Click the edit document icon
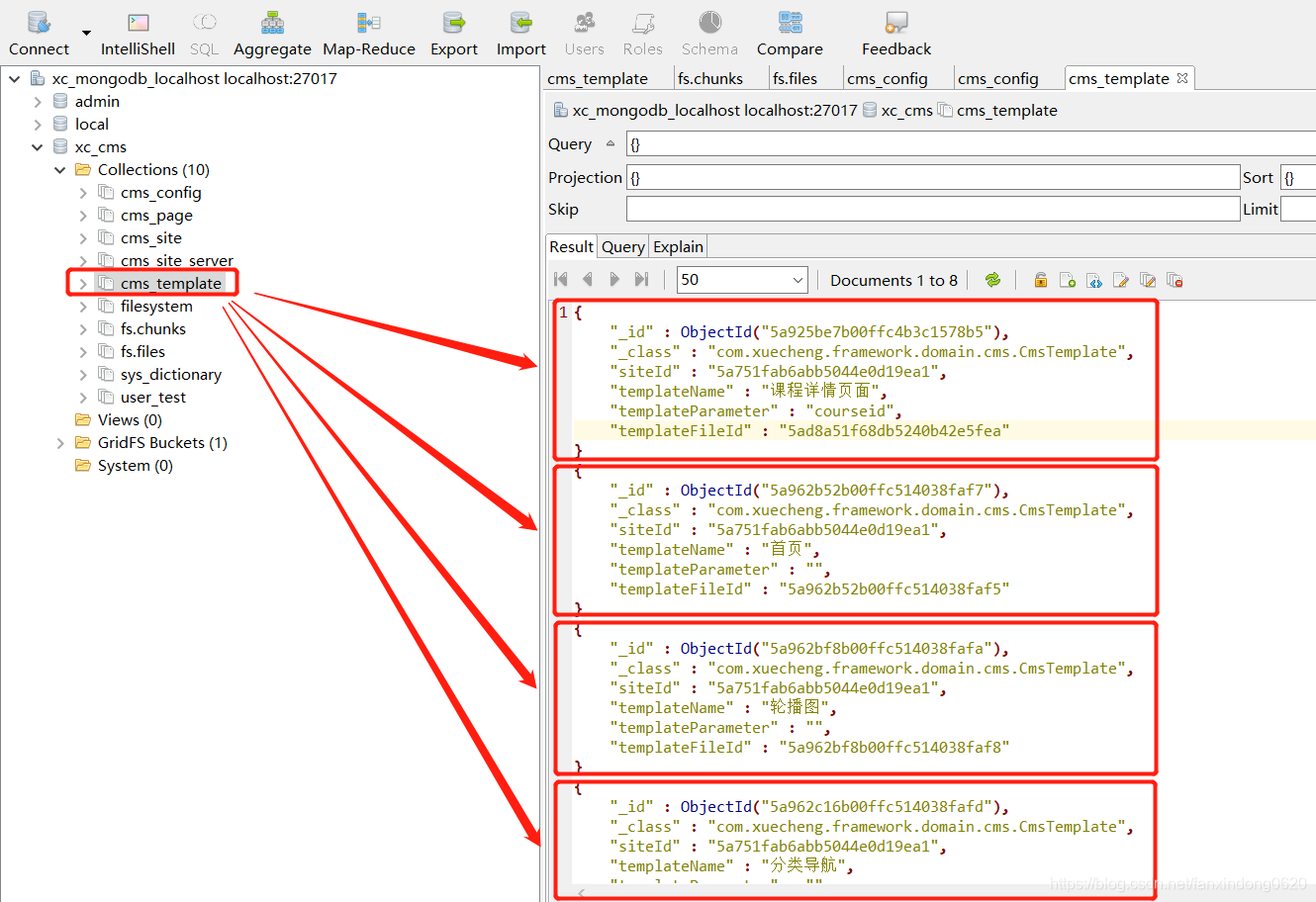The height and width of the screenshot is (902, 1316). pos(1120,280)
